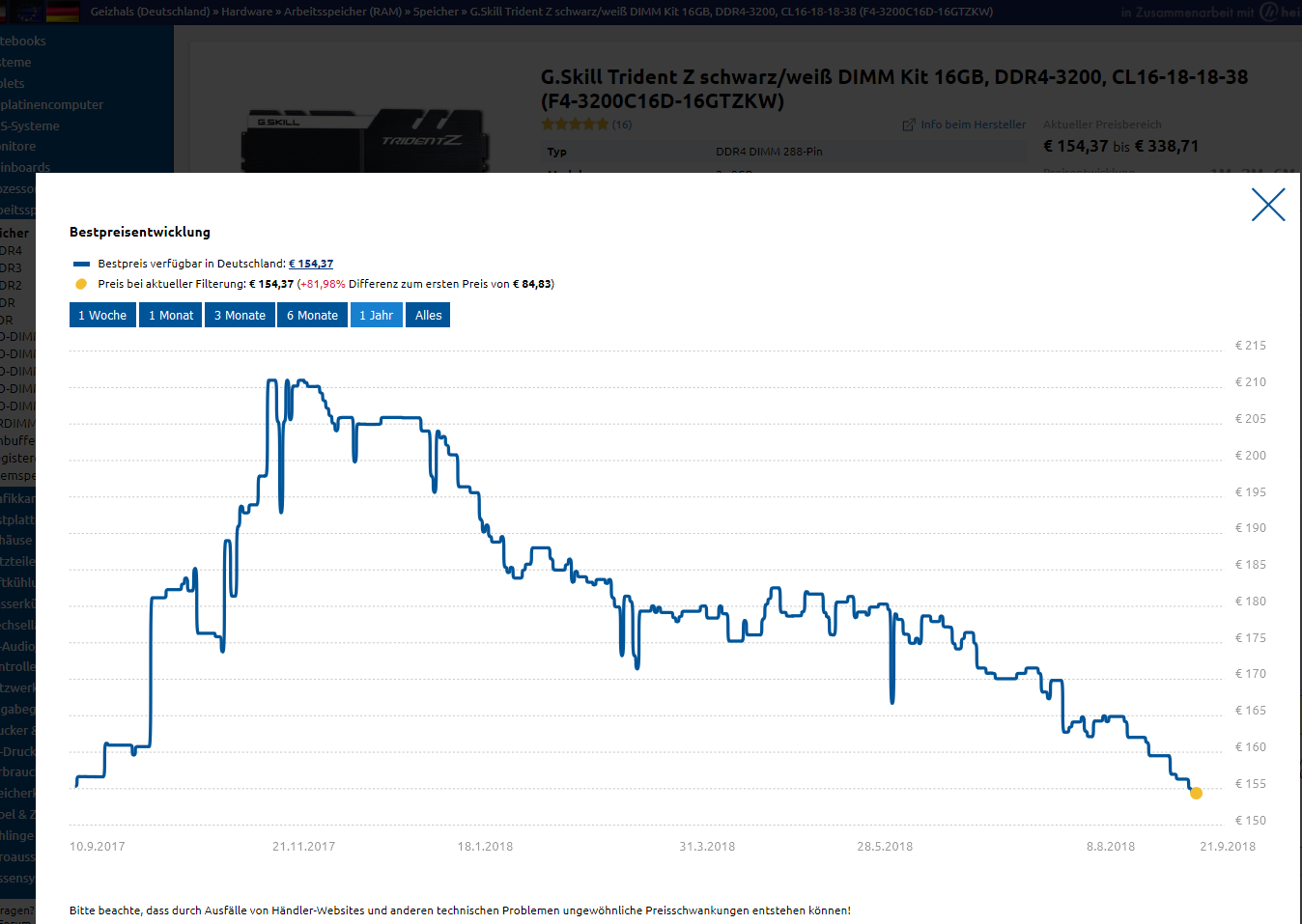The height and width of the screenshot is (924, 1302).
Task: Click the € 154,37 bis € 338,71 price range
Action: coord(1120,146)
